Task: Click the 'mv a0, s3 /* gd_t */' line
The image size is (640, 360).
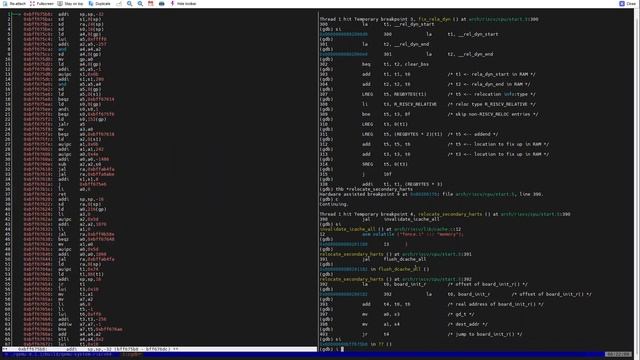Action: (397, 314)
